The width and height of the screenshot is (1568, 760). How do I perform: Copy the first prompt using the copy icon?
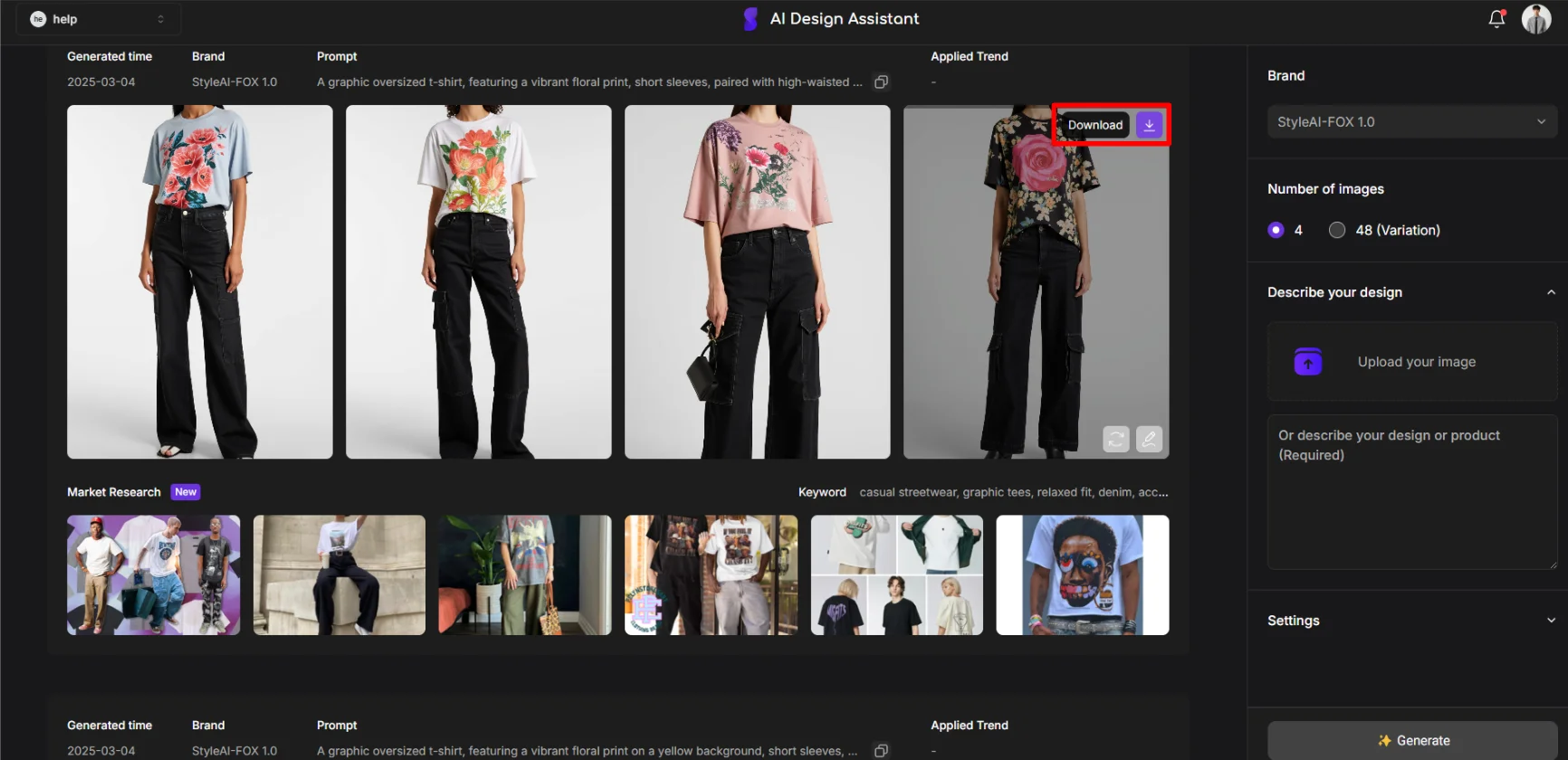click(x=881, y=82)
